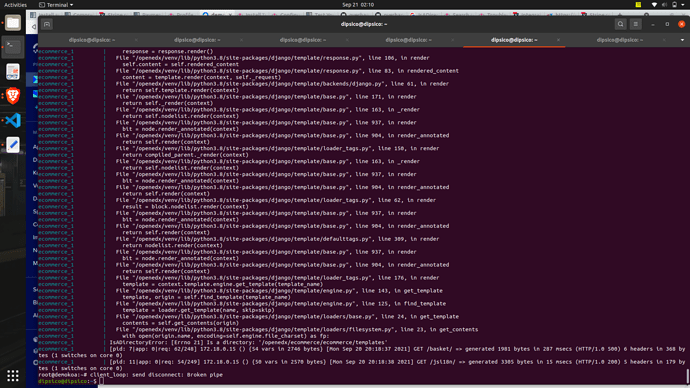Show applications grid in the dock

pos(13,375)
